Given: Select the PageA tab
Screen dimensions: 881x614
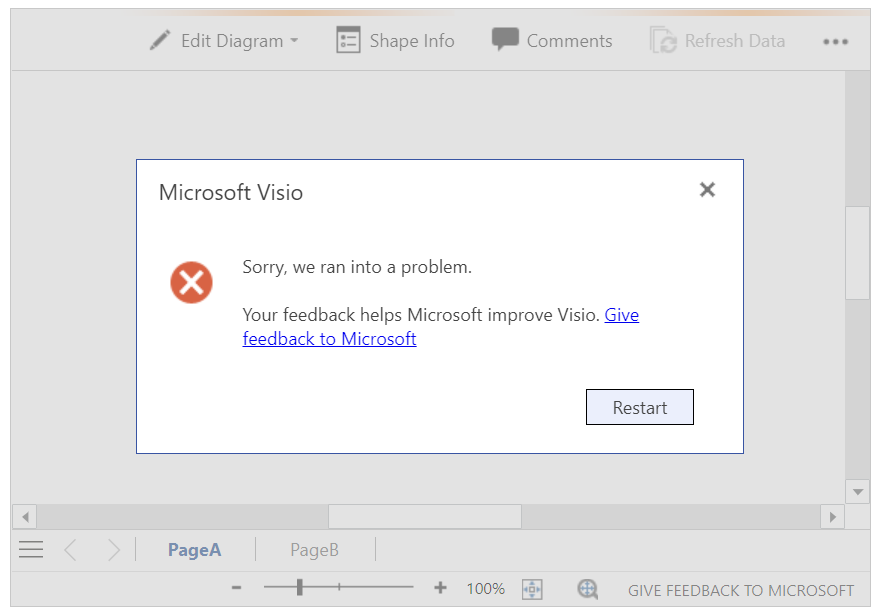Looking at the screenshot, I should tap(194, 549).
